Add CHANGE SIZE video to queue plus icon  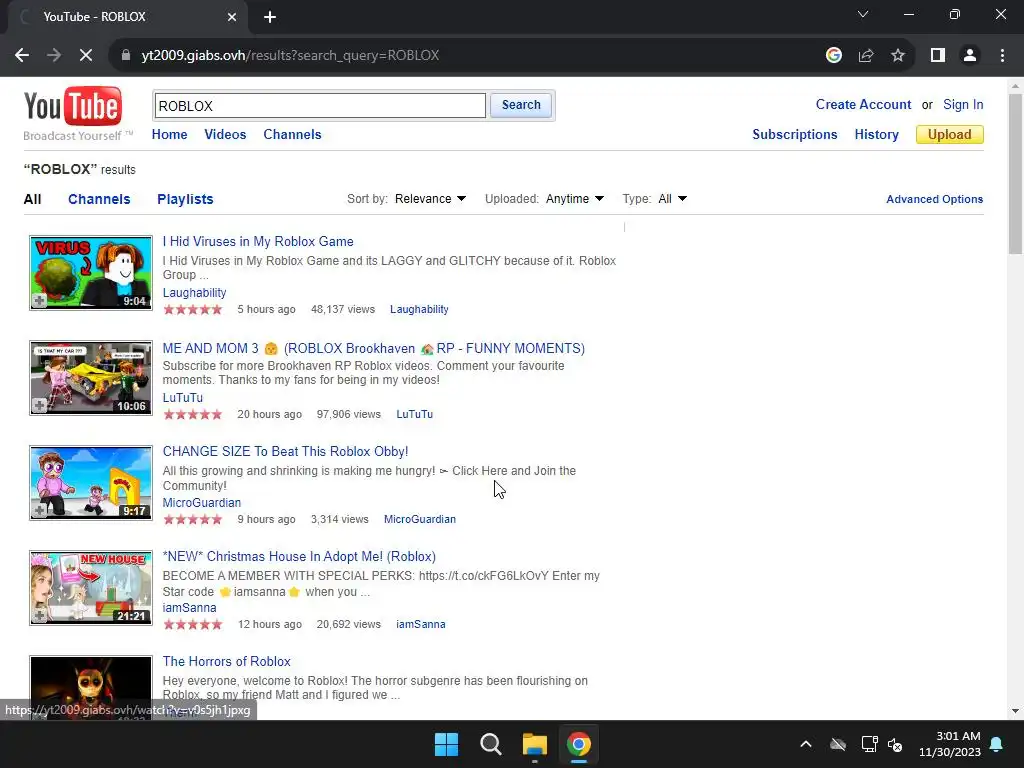[39, 511]
